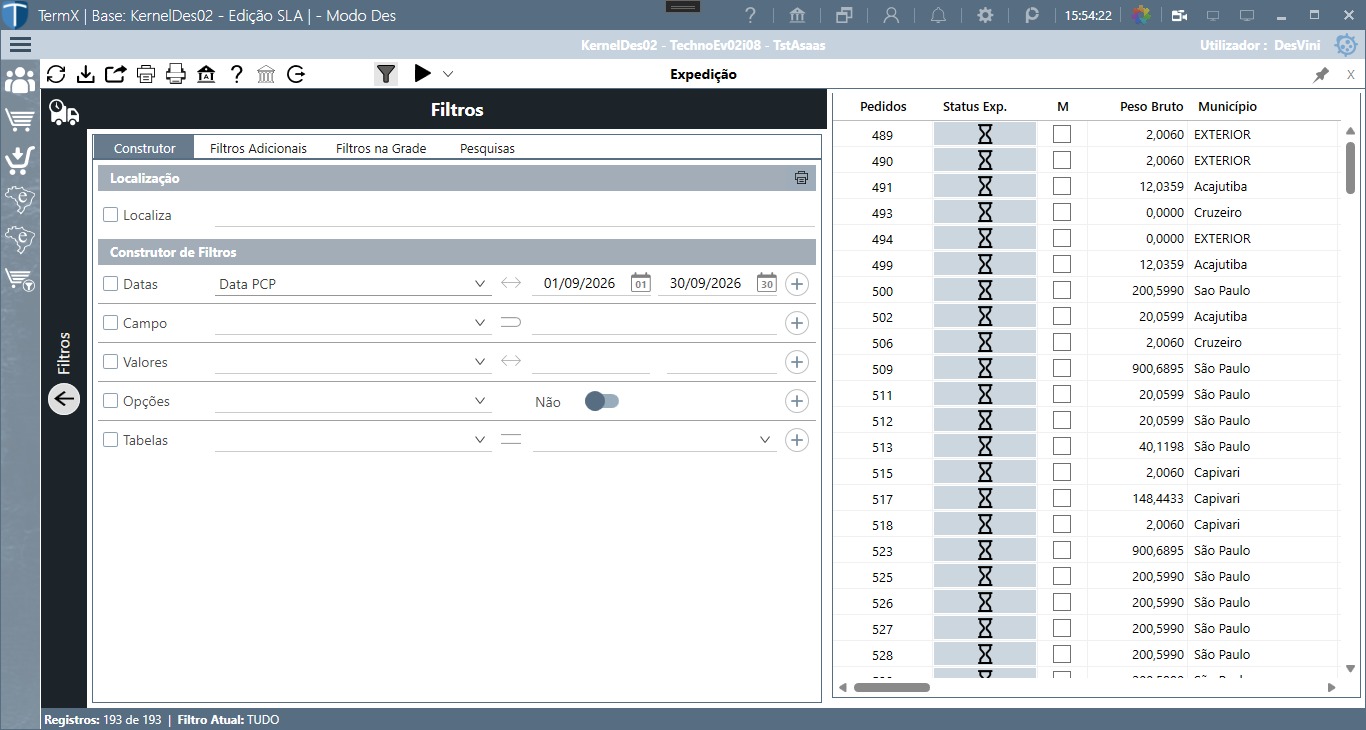Click the export share icon in the toolbar
Viewport: 1366px width, 730px height.
pos(116,74)
